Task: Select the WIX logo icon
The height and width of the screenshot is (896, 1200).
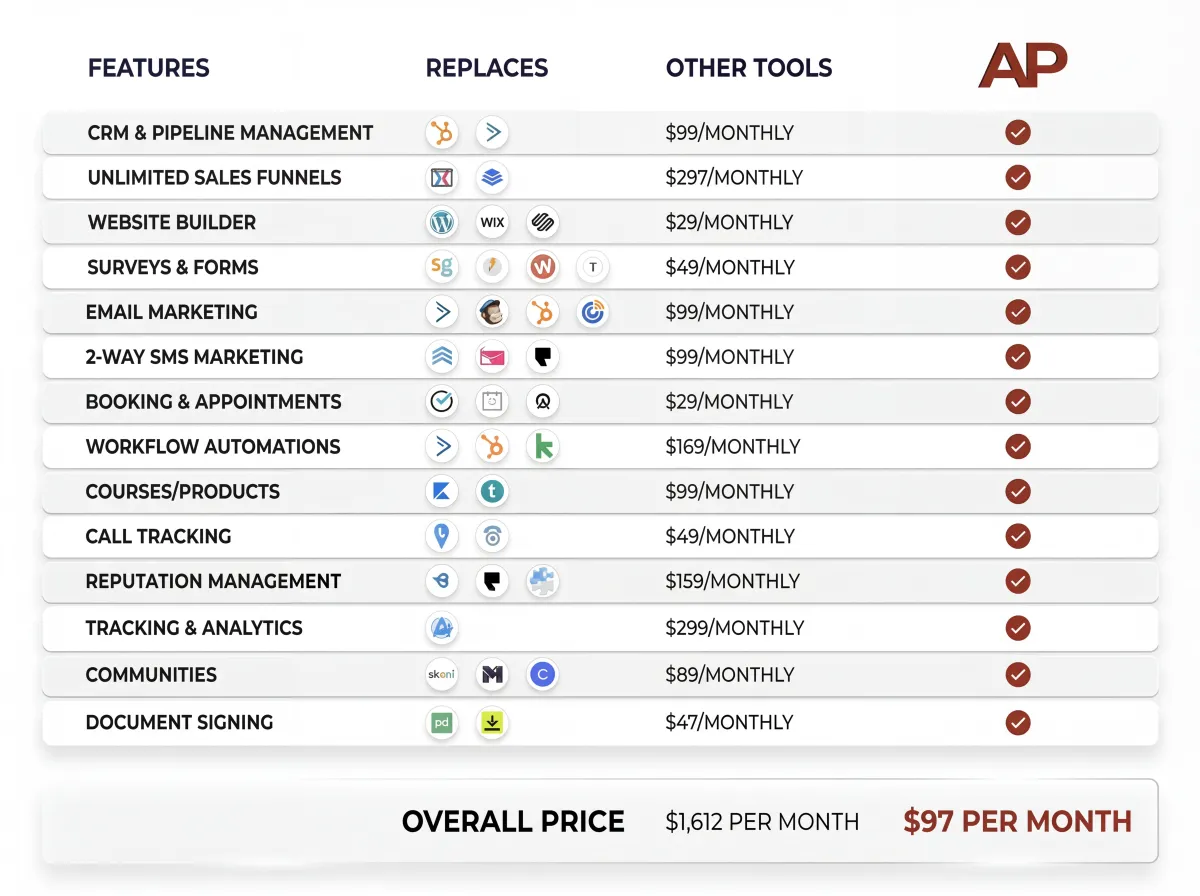Action: click(x=492, y=222)
